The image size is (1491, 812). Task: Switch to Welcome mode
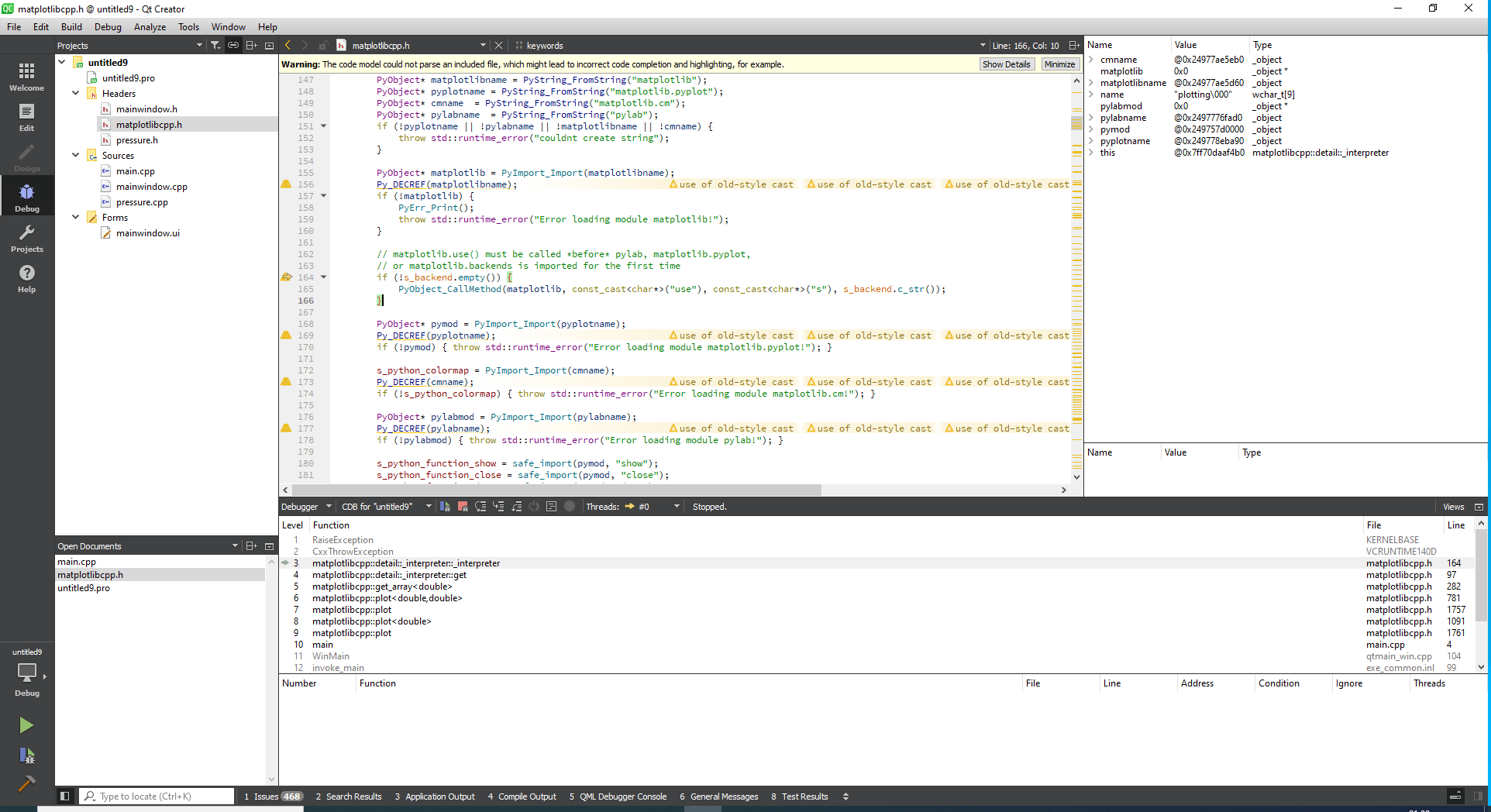click(26, 77)
